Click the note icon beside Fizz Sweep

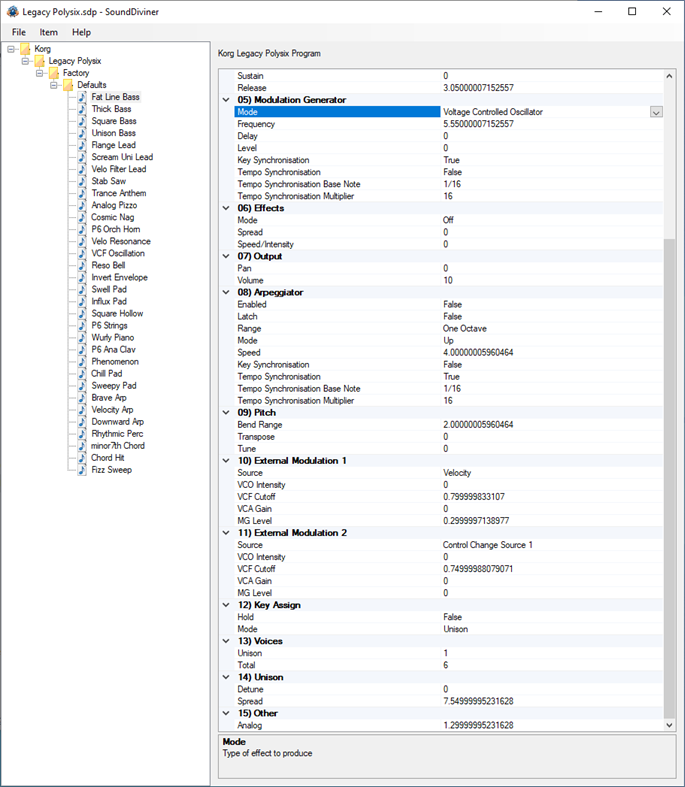82,470
